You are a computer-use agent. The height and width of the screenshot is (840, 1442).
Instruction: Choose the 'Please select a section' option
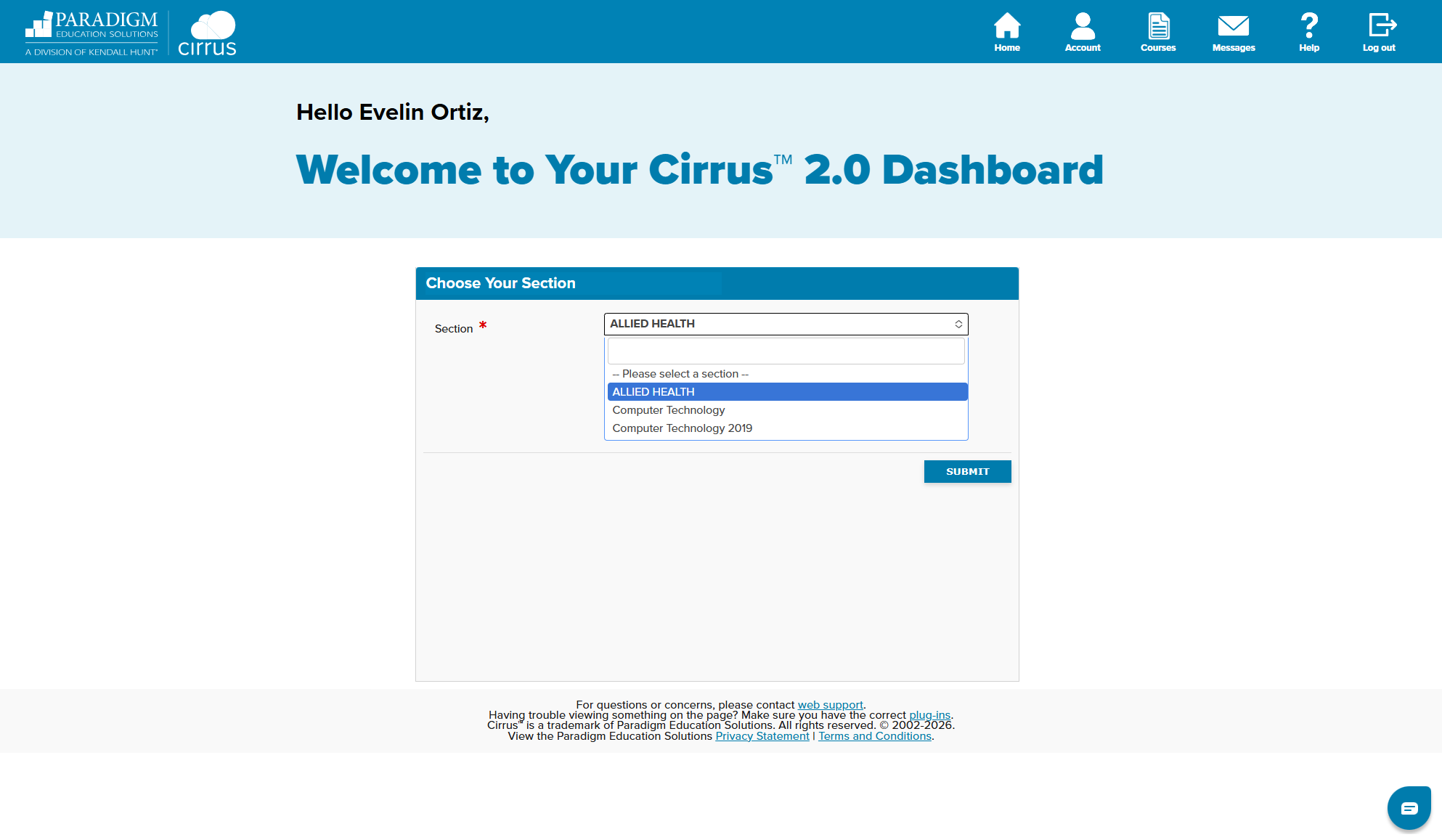787,374
